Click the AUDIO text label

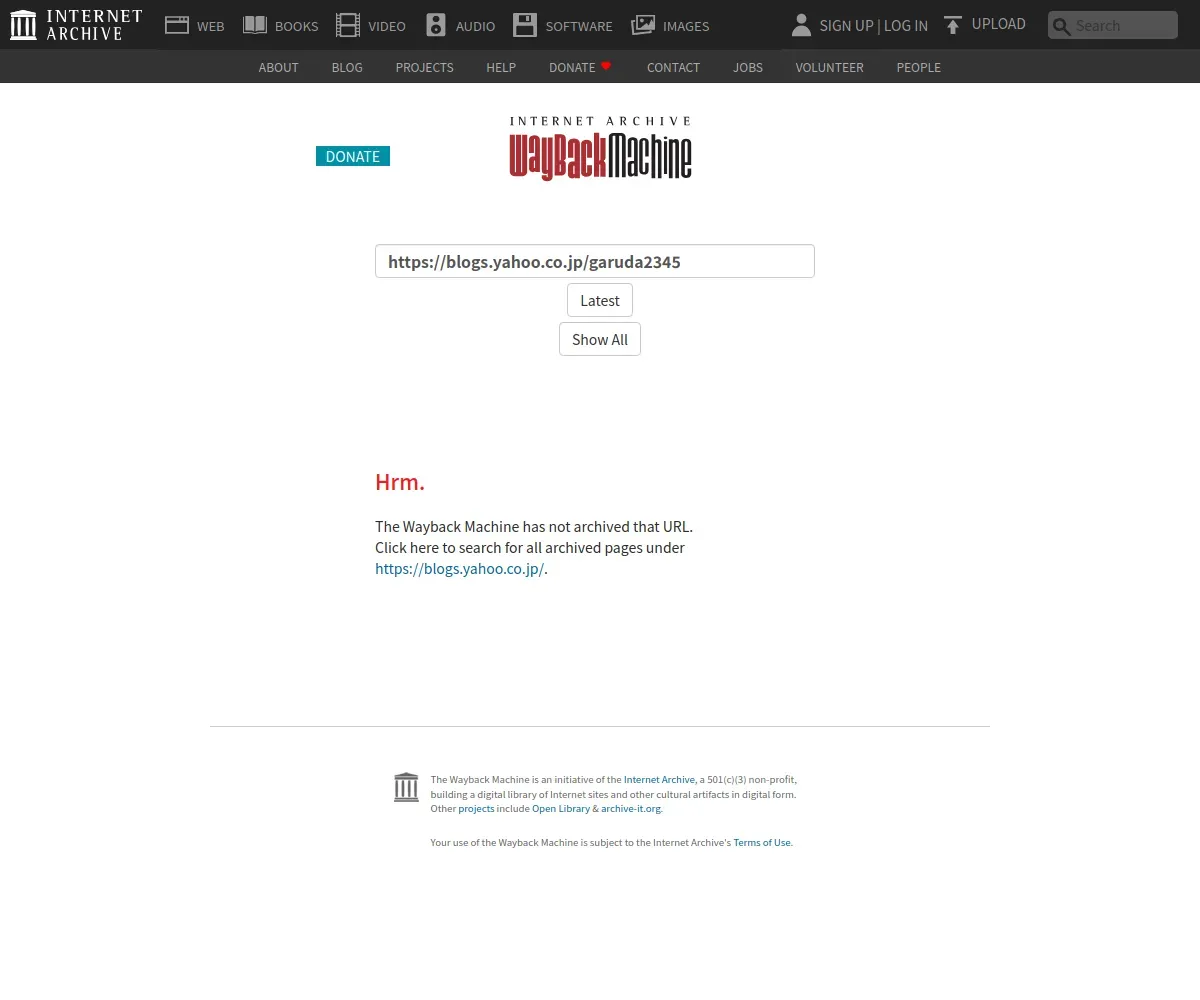pyautogui.click(x=475, y=26)
